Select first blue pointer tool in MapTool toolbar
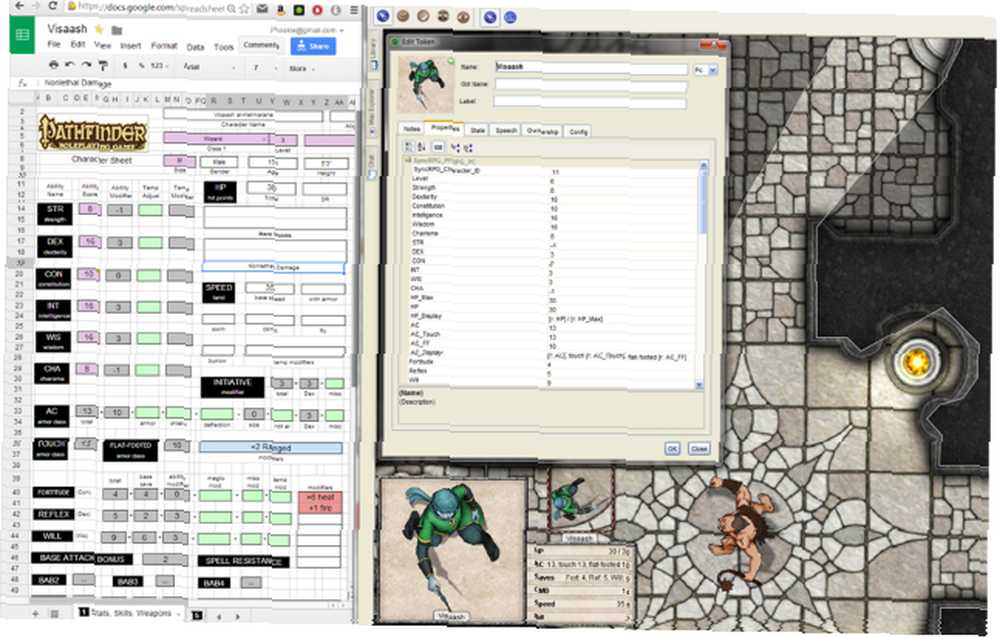The width and height of the screenshot is (1000, 638). click(x=383, y=16)
